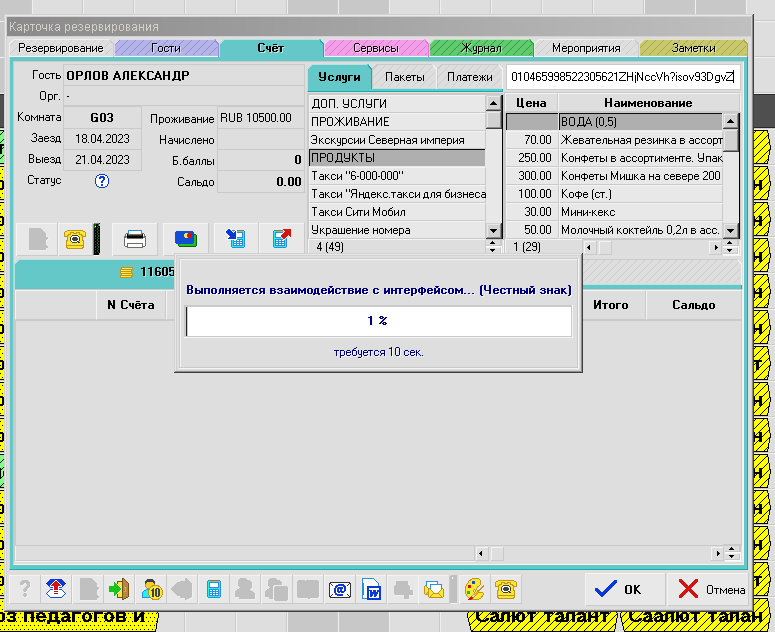Switch to the Гости tab
The width and height of the screenshot is (775, 632).
(166, 48)
